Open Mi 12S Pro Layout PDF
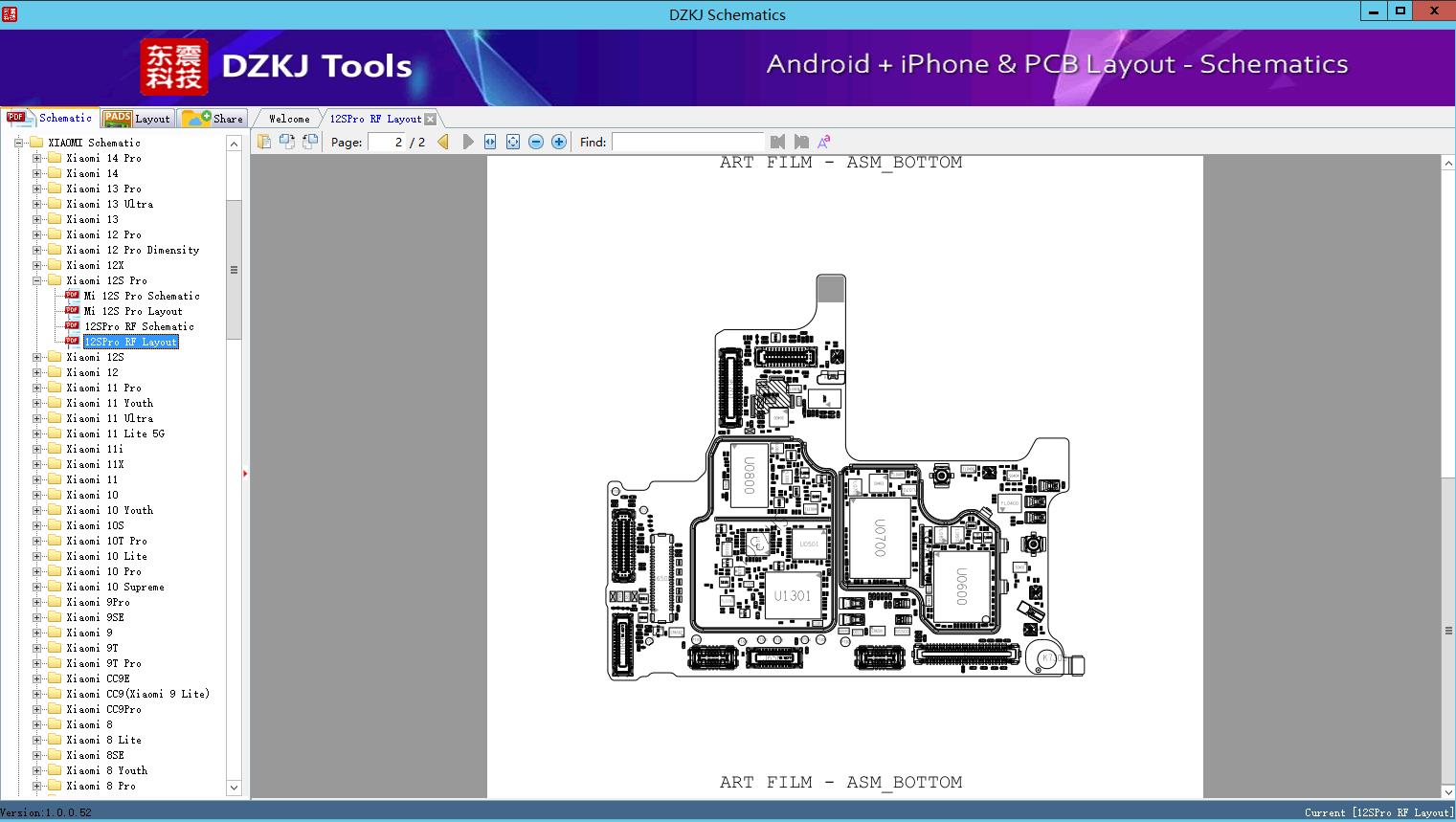The width and height of the screenshot is (1456, 822). click(133, 311)
